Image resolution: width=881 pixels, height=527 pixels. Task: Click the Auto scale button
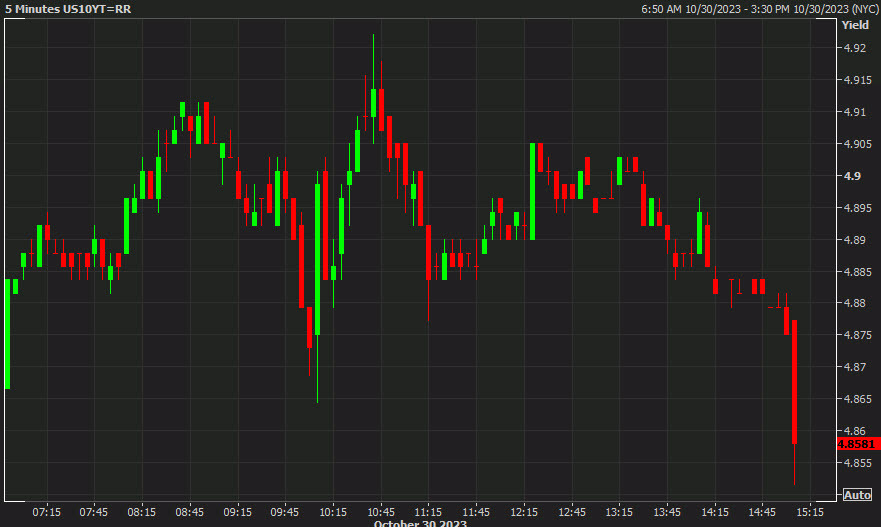(857, 495)
